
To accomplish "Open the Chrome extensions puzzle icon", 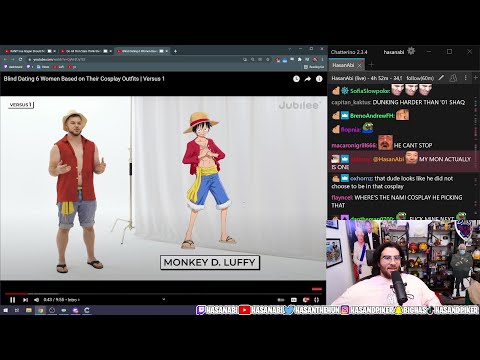I will (x=299, y=59).
